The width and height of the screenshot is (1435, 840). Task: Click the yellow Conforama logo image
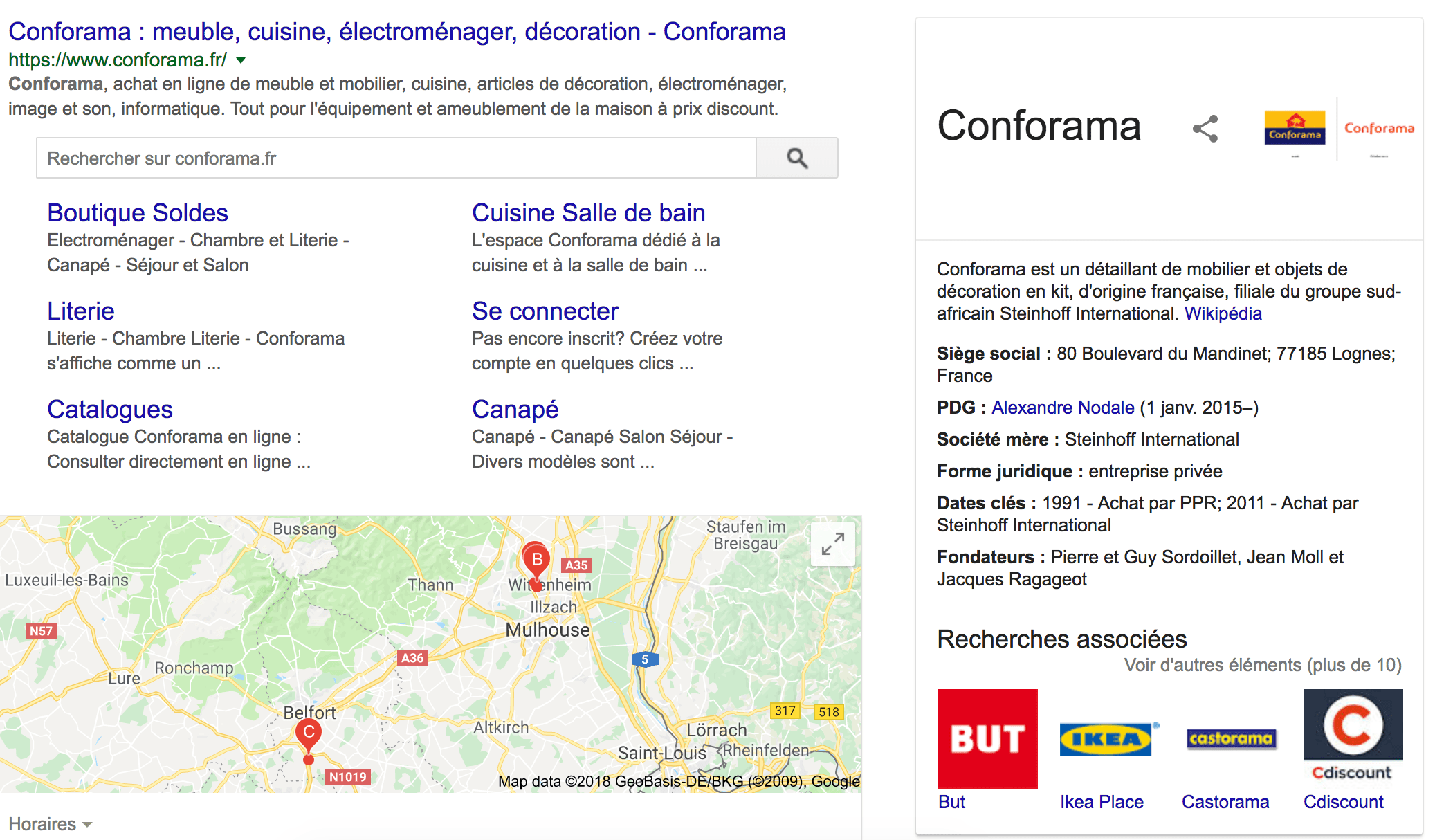[1295, 128]
